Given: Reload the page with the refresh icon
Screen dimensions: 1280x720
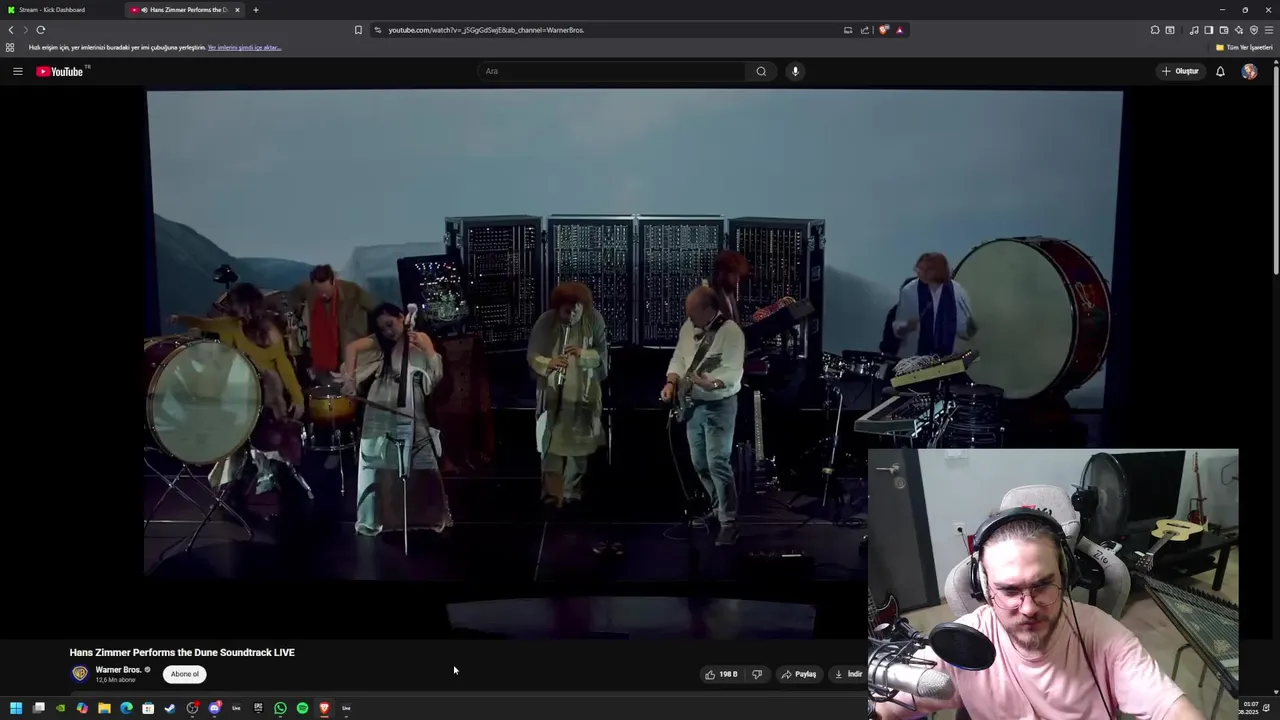Looking at the screenshot, I should tap(41, 30).
